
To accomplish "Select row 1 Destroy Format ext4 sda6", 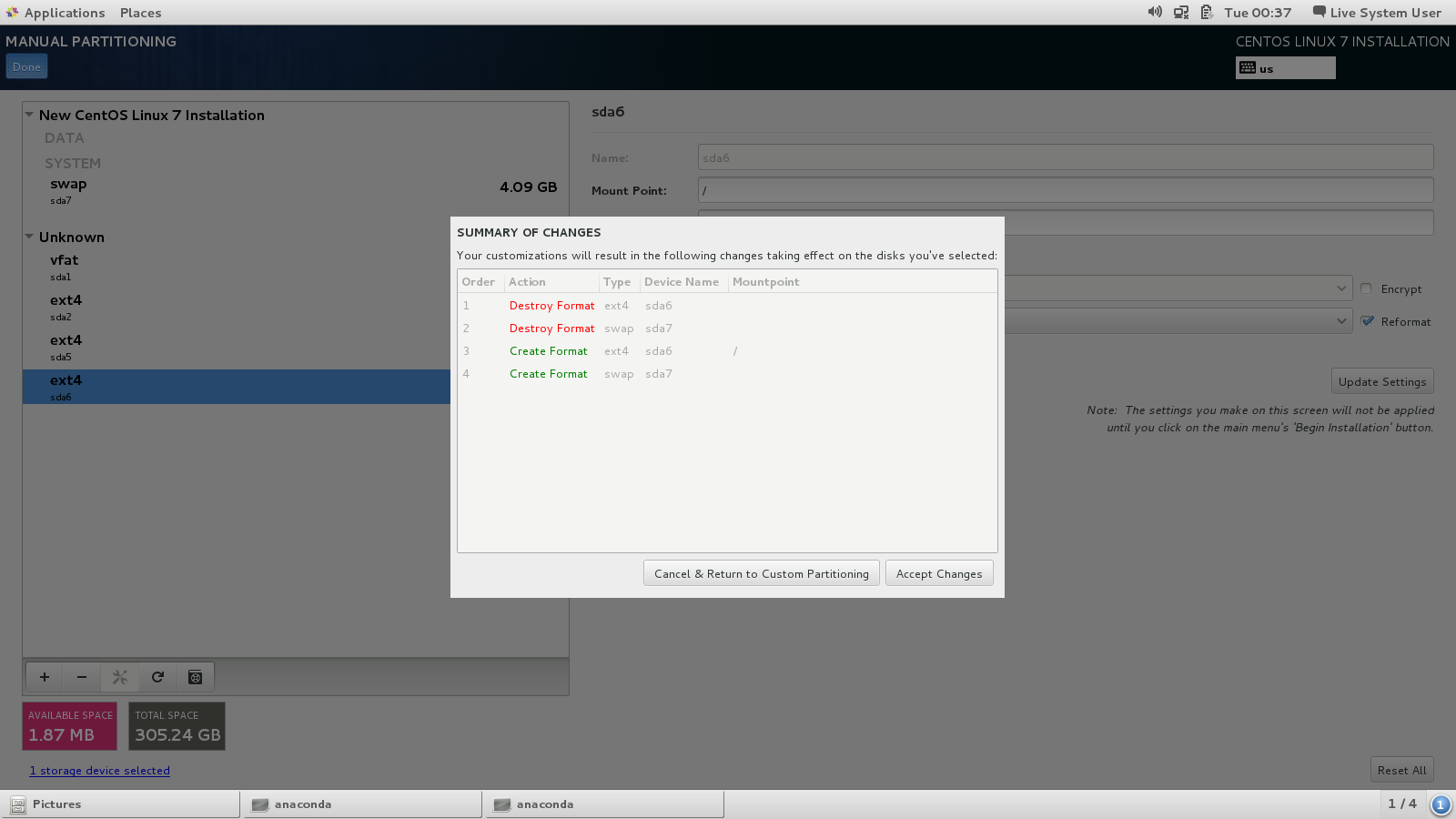I will tap(727, 306).
